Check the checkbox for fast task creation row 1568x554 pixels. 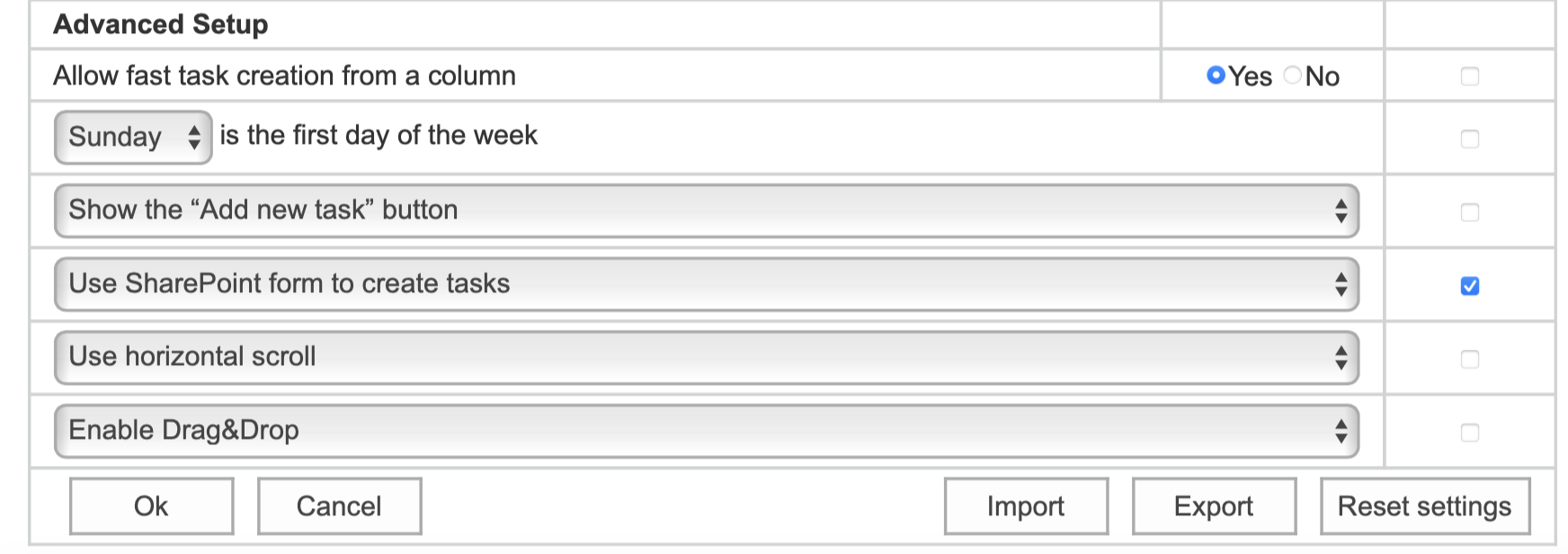coord(1470,76)
